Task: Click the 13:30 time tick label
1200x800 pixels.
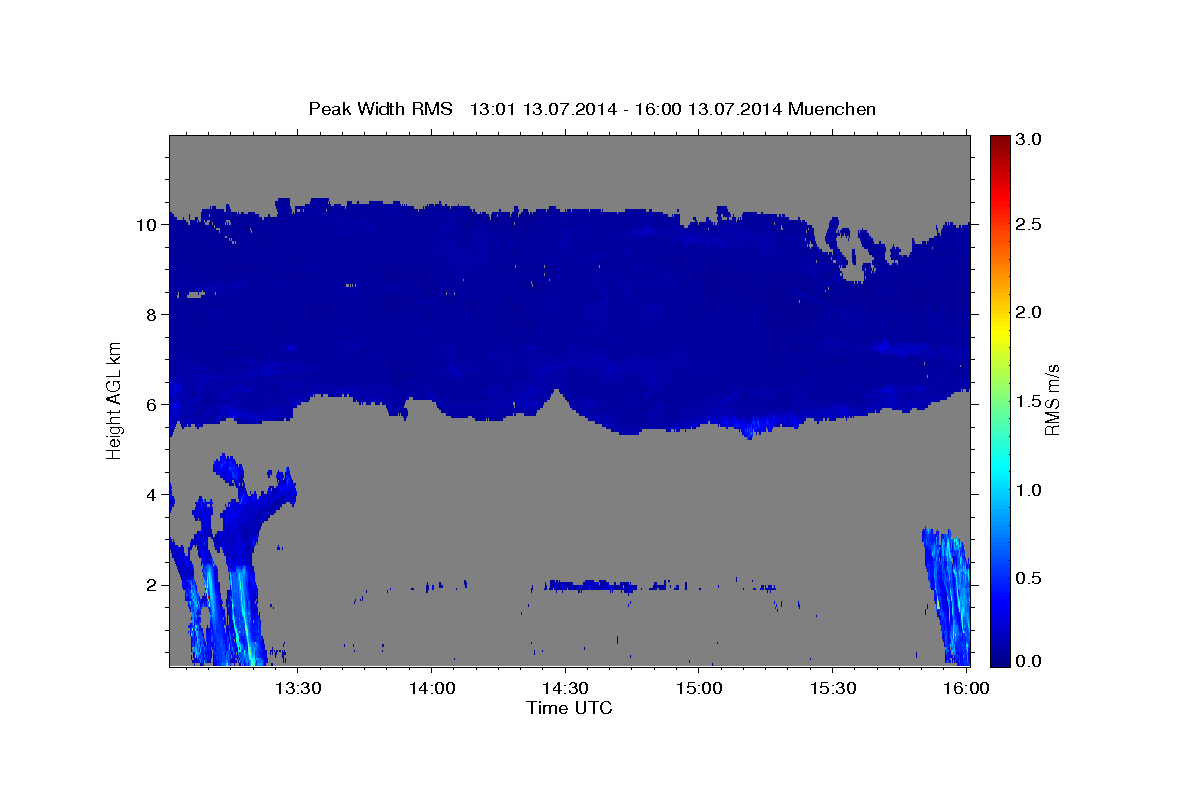Action: 298,688
